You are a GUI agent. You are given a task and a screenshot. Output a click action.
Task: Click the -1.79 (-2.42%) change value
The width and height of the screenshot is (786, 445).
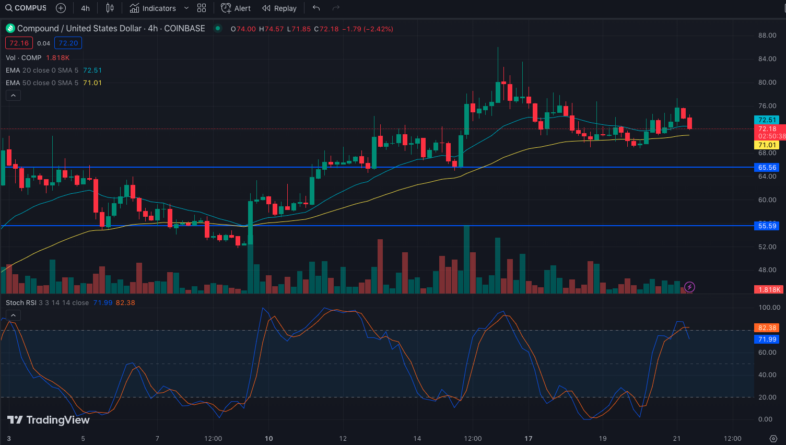pos(367,29)
